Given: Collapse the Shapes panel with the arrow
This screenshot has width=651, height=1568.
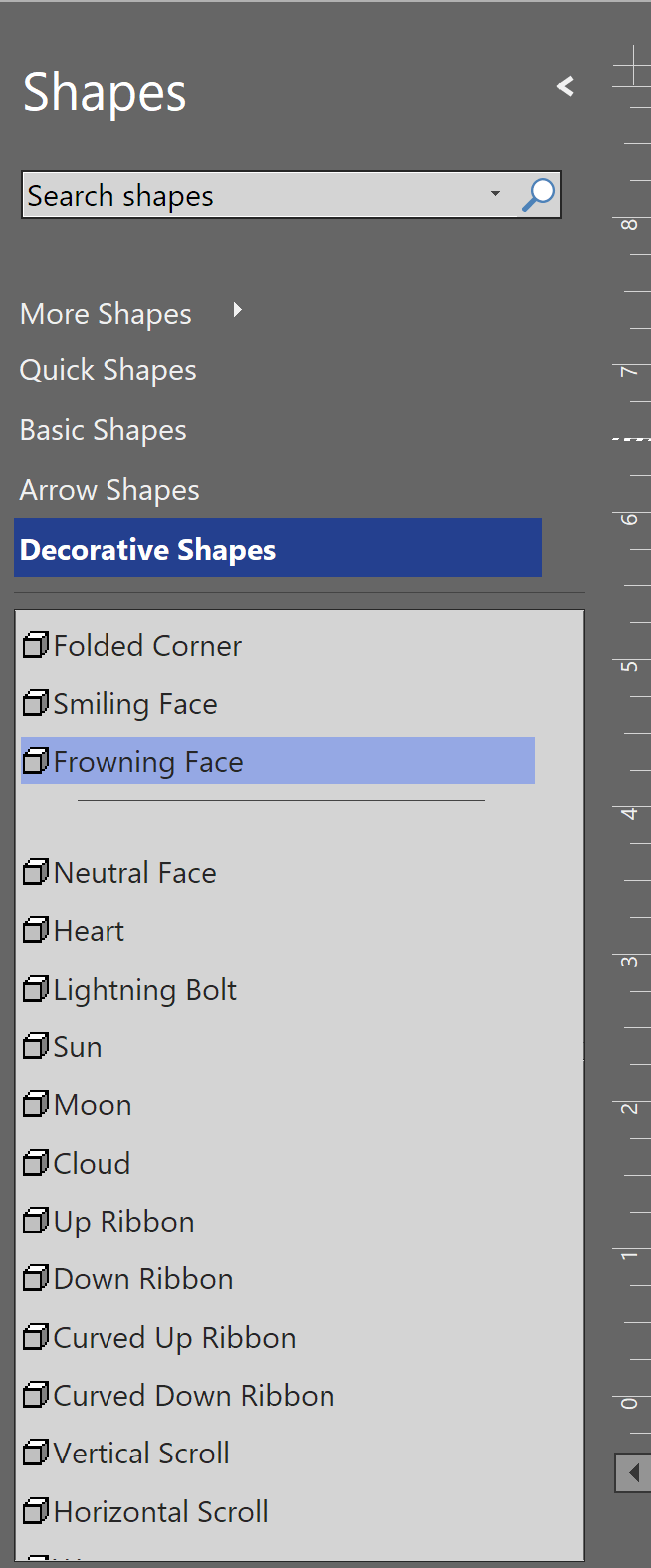Looking at the screenshot, I should click(x=565, y=87).
